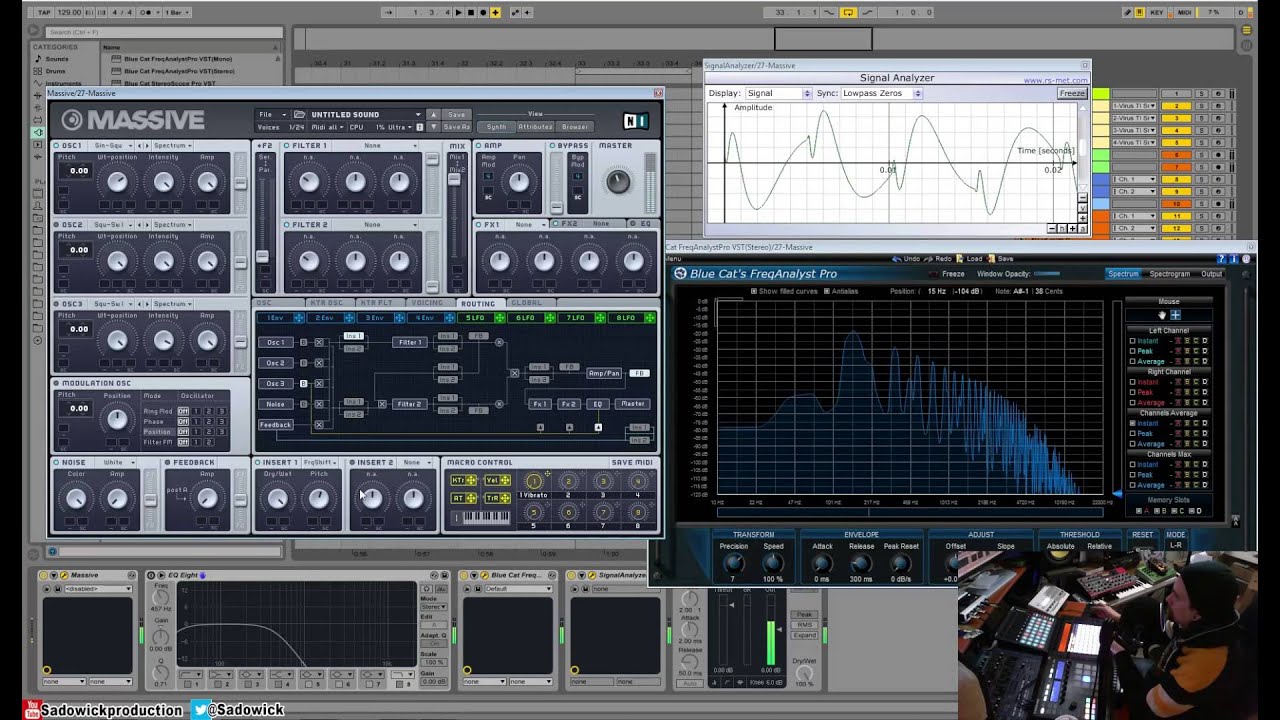
Task: Click the stop button in Ableton transport
Action: tap(471, 12)
